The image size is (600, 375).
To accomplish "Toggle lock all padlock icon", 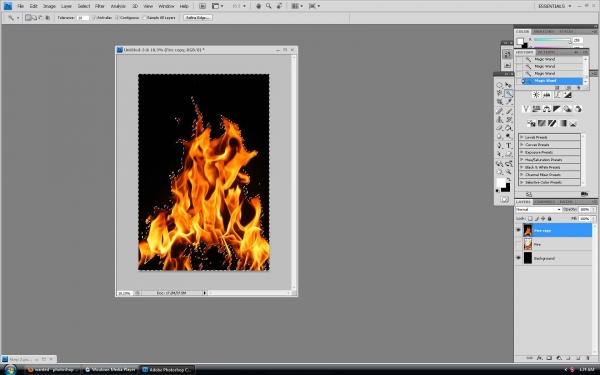I will [x=549, y=218].
